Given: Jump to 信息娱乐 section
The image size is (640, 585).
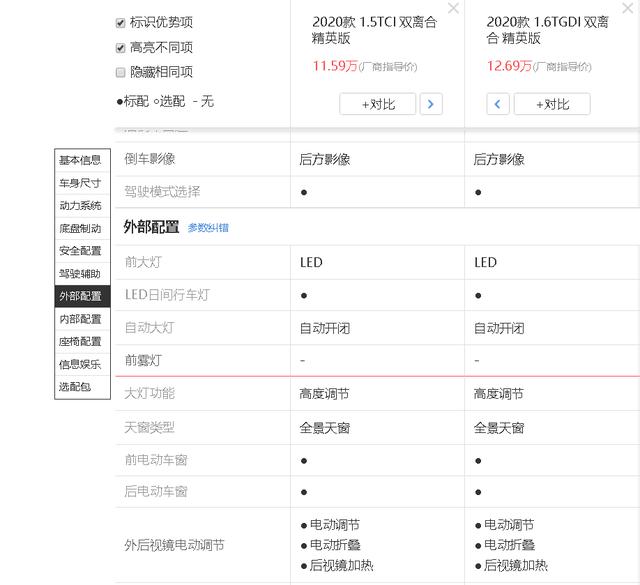Looking at the screenshot, I should point(82,364).
